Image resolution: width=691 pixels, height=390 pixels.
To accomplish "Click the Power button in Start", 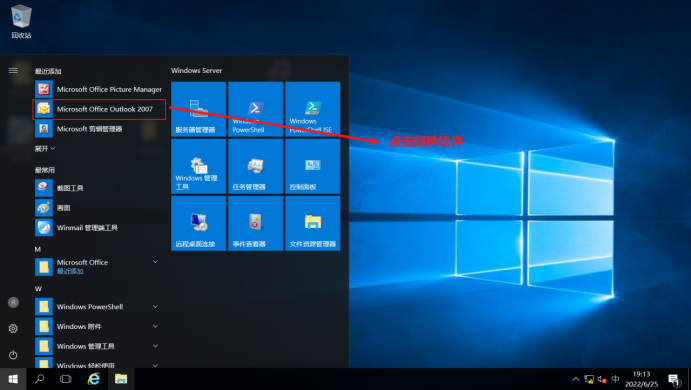I will (13, 355).
